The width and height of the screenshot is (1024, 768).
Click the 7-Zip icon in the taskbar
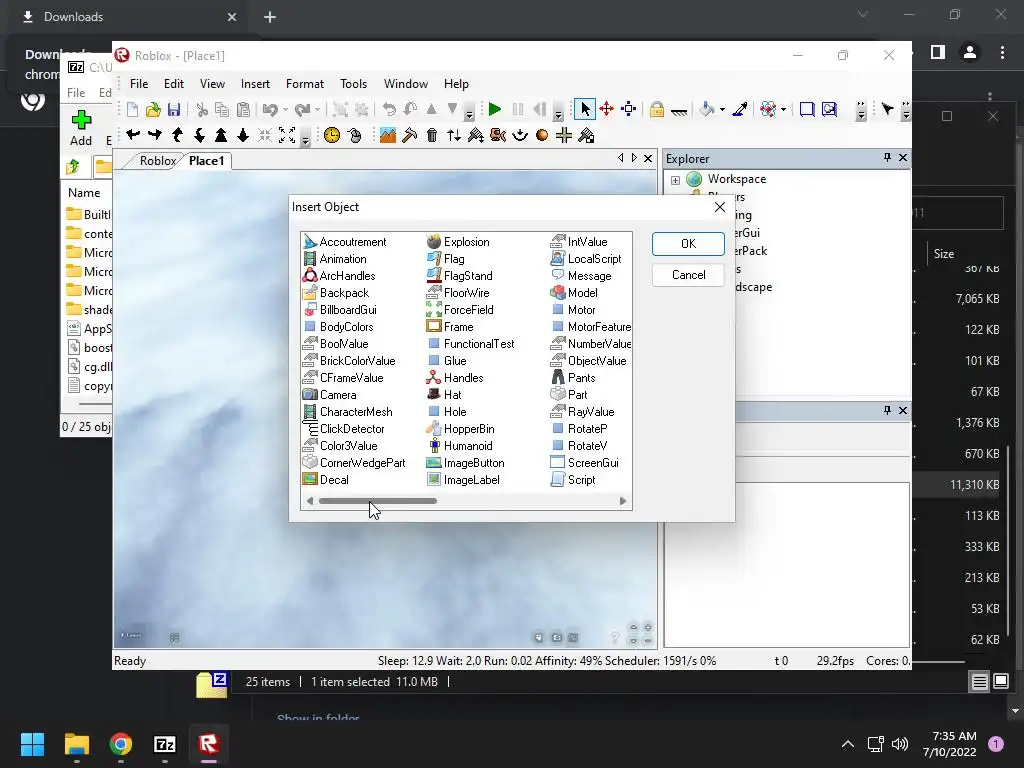(x=165, y=744)
